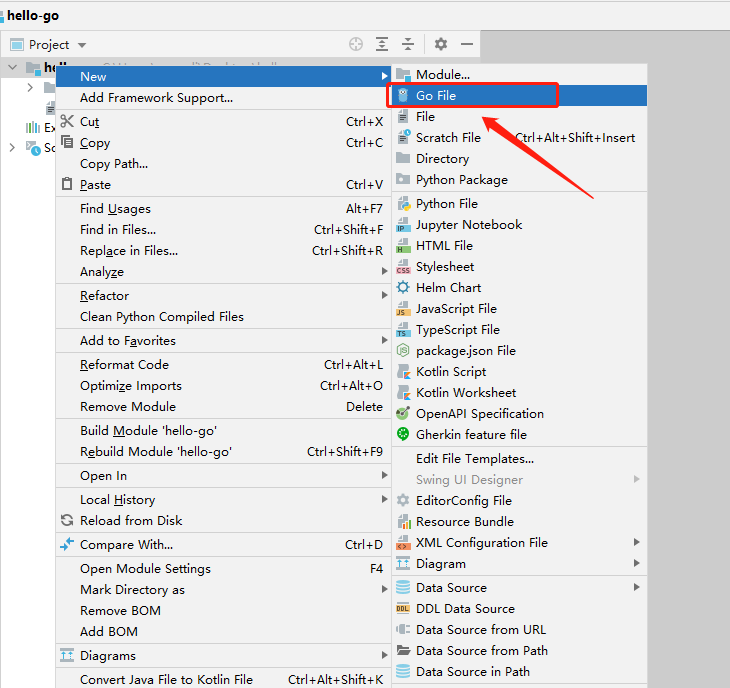The height and width of the screenshot is (688, 730).
Task: Open Project panel settings gear
Action: pos(441,44)
